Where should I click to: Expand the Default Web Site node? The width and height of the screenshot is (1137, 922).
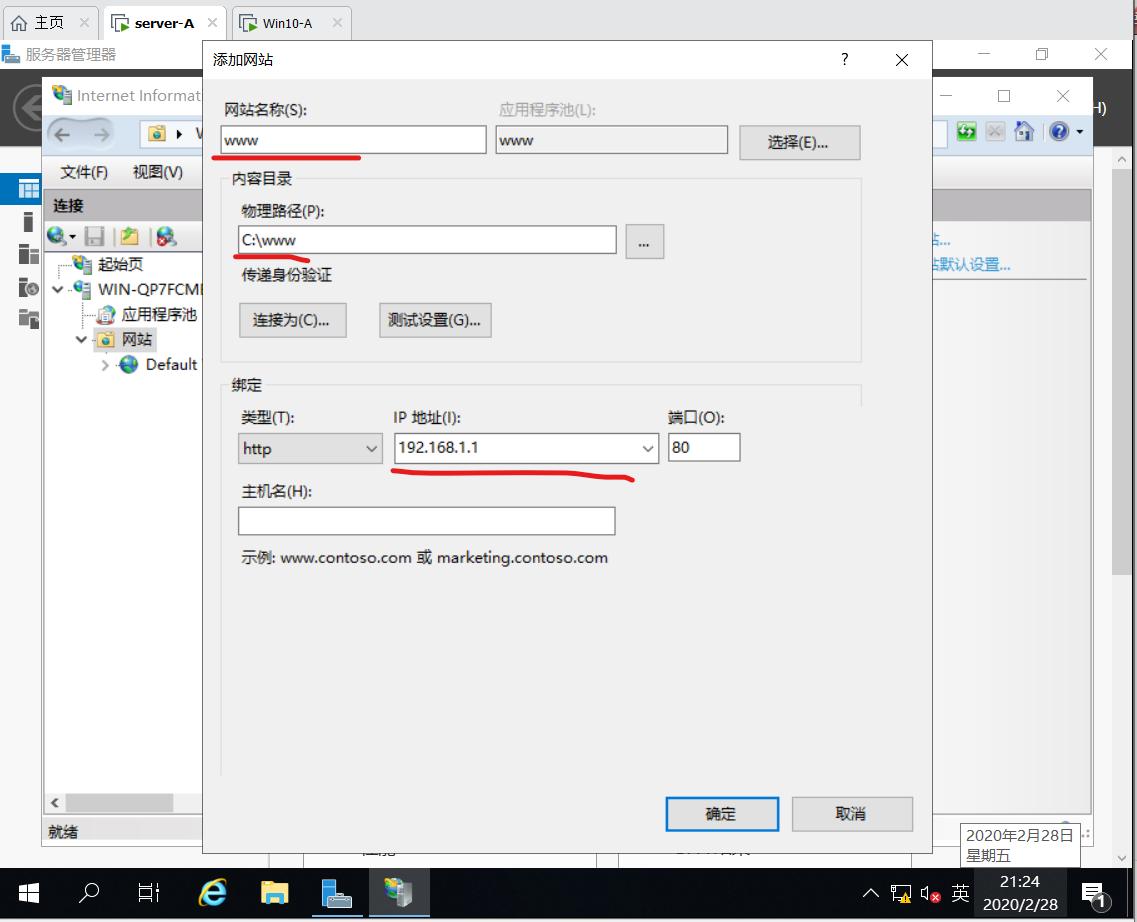click(104, 364)
